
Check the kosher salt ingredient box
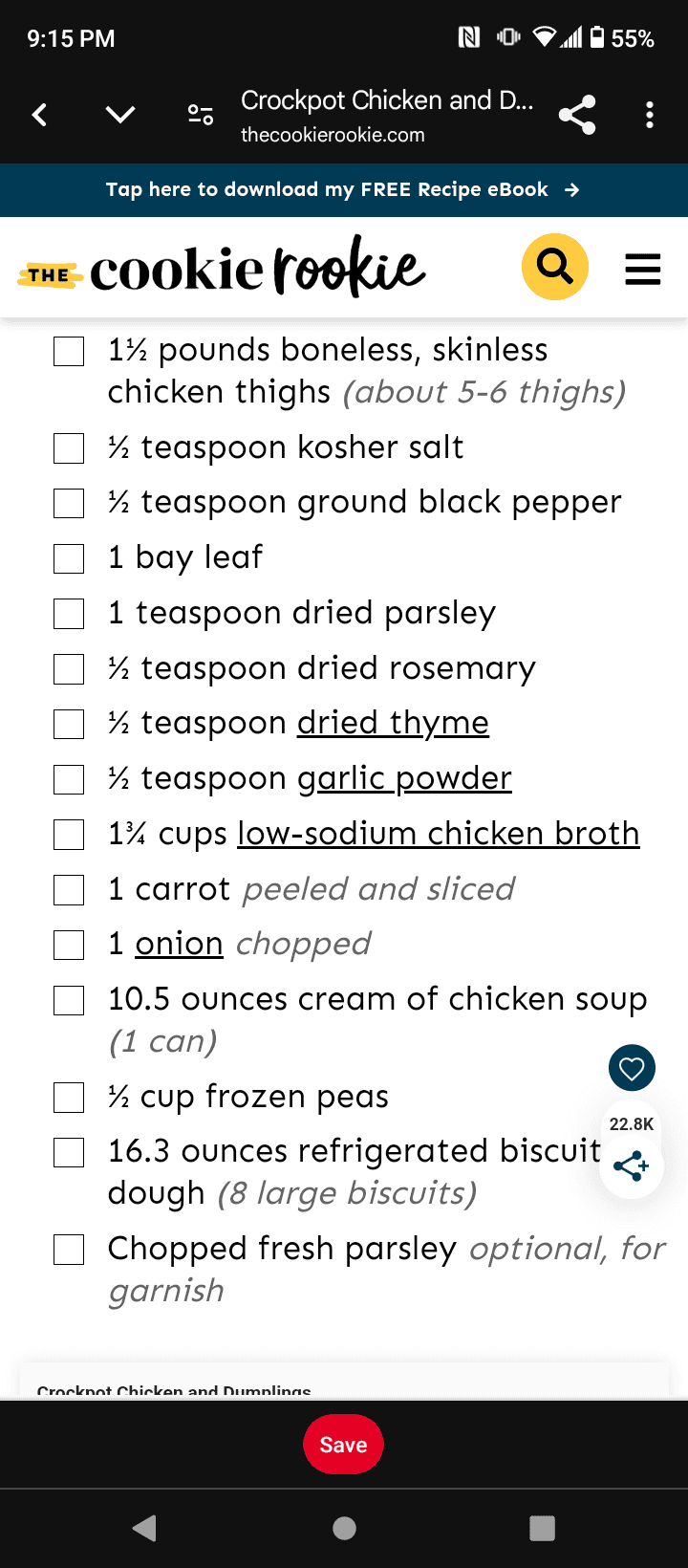[69, 448]
